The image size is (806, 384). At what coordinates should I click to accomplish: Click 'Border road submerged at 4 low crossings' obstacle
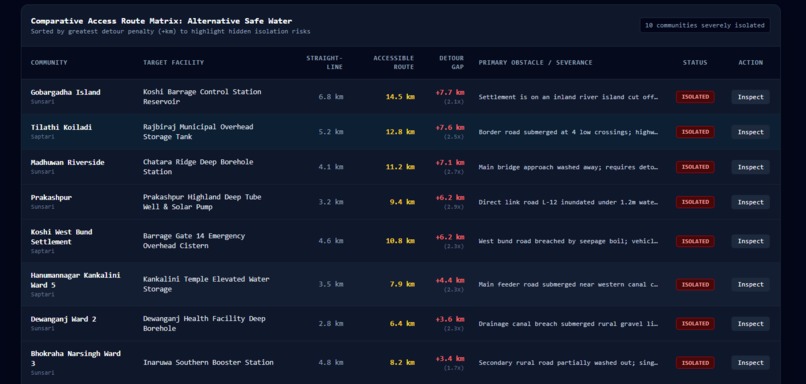point(568,132)
